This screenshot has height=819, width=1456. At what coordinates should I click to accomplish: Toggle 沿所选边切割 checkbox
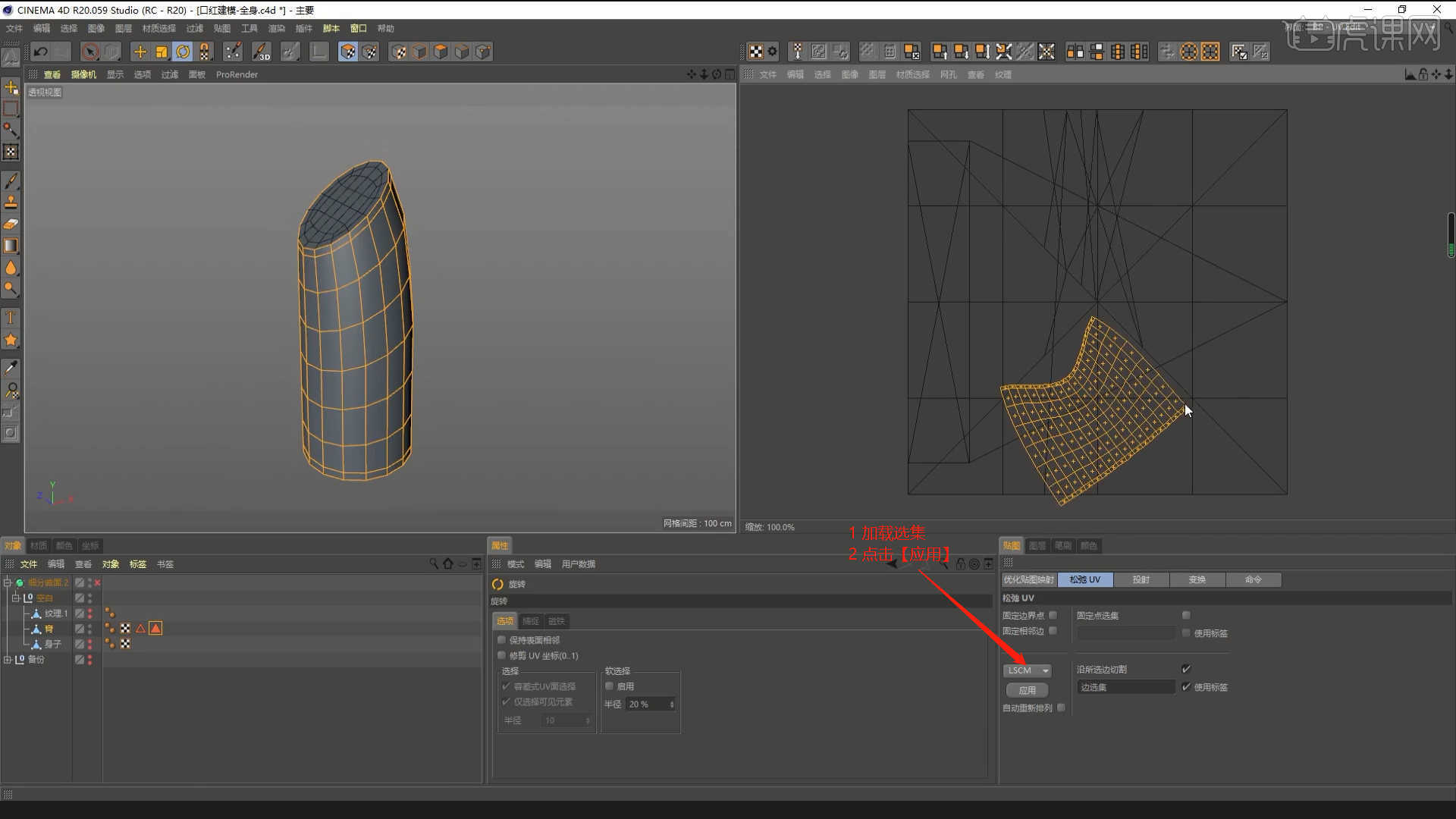pyautogui.click(x=1186, y=669)
